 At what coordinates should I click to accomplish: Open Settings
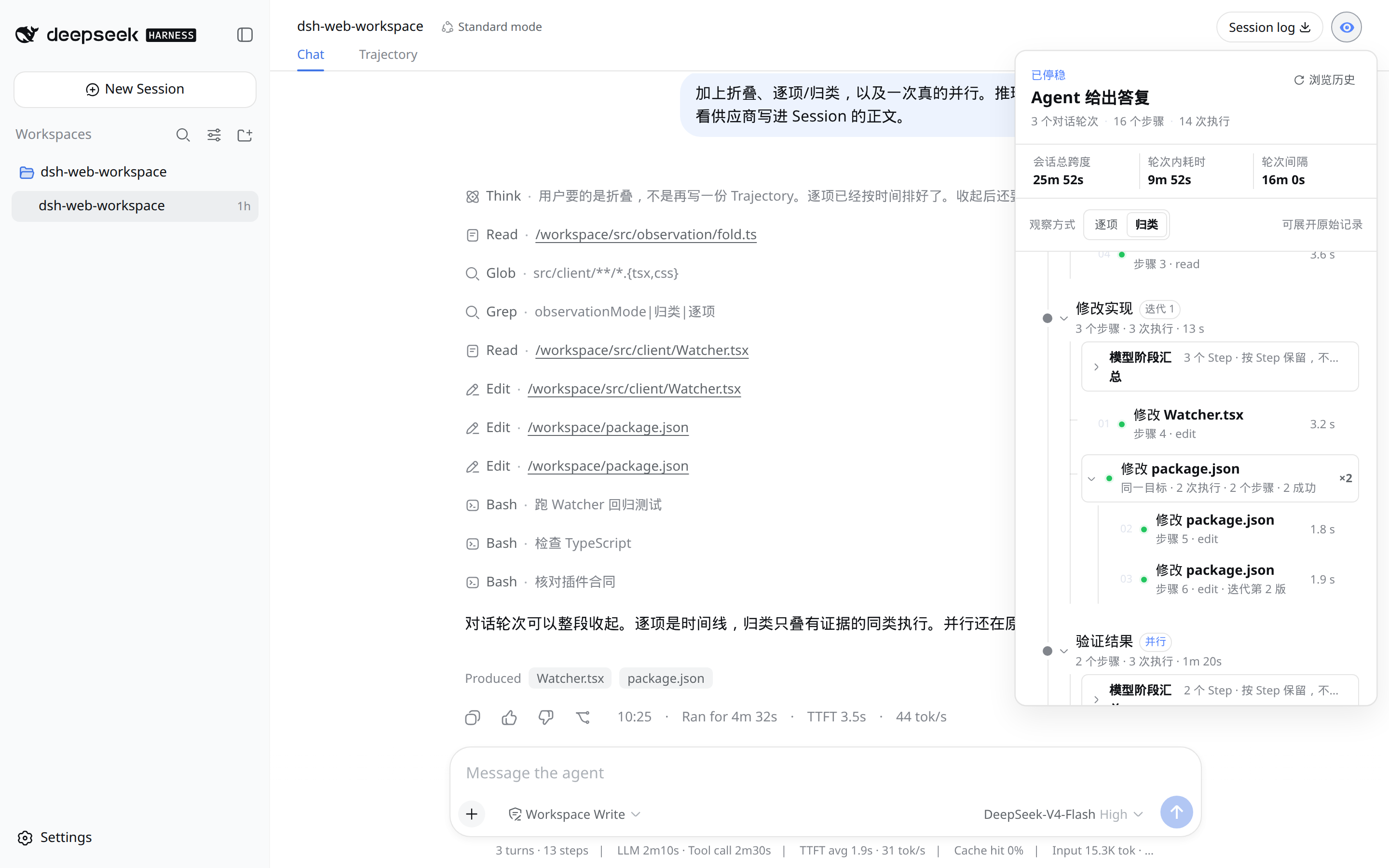pyautogui.click(x=54, y=838)
